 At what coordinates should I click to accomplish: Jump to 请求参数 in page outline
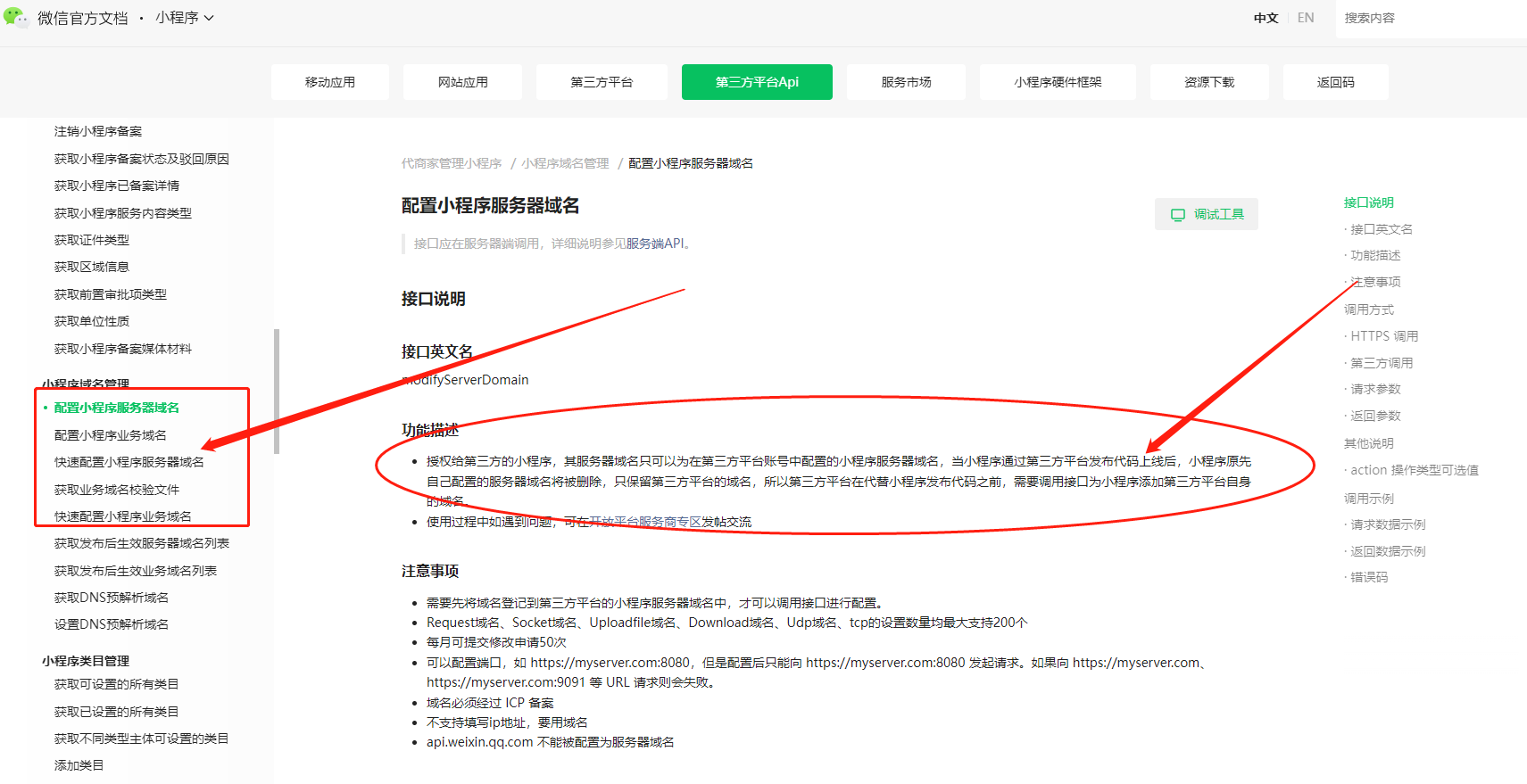click(1375, 389)
